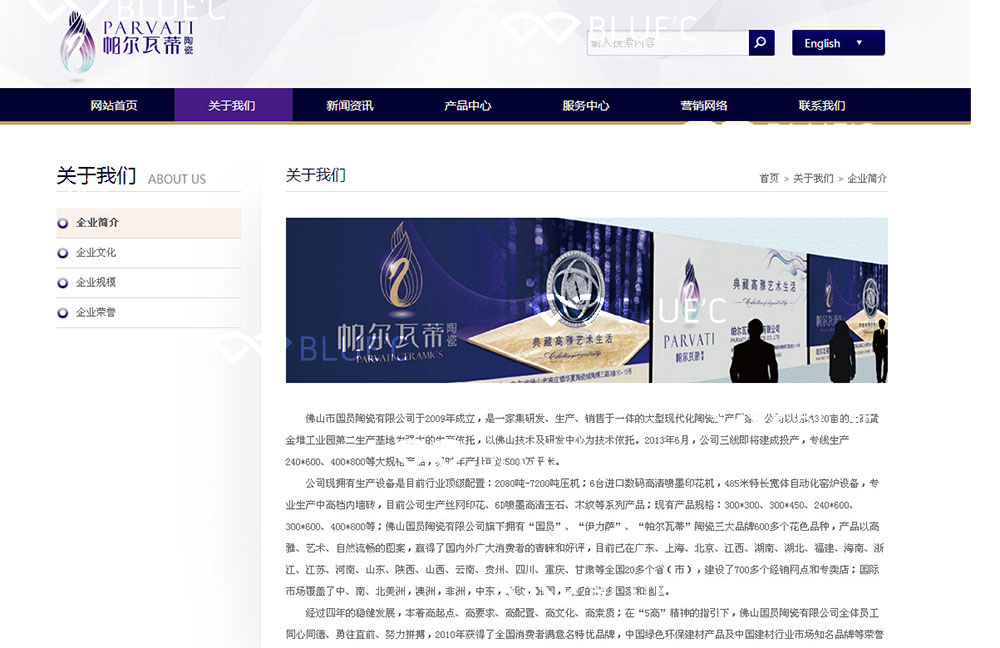Screen dimensions: 1000x648
Task: Click the 关于我们 content heading
Action: (316, 175)
